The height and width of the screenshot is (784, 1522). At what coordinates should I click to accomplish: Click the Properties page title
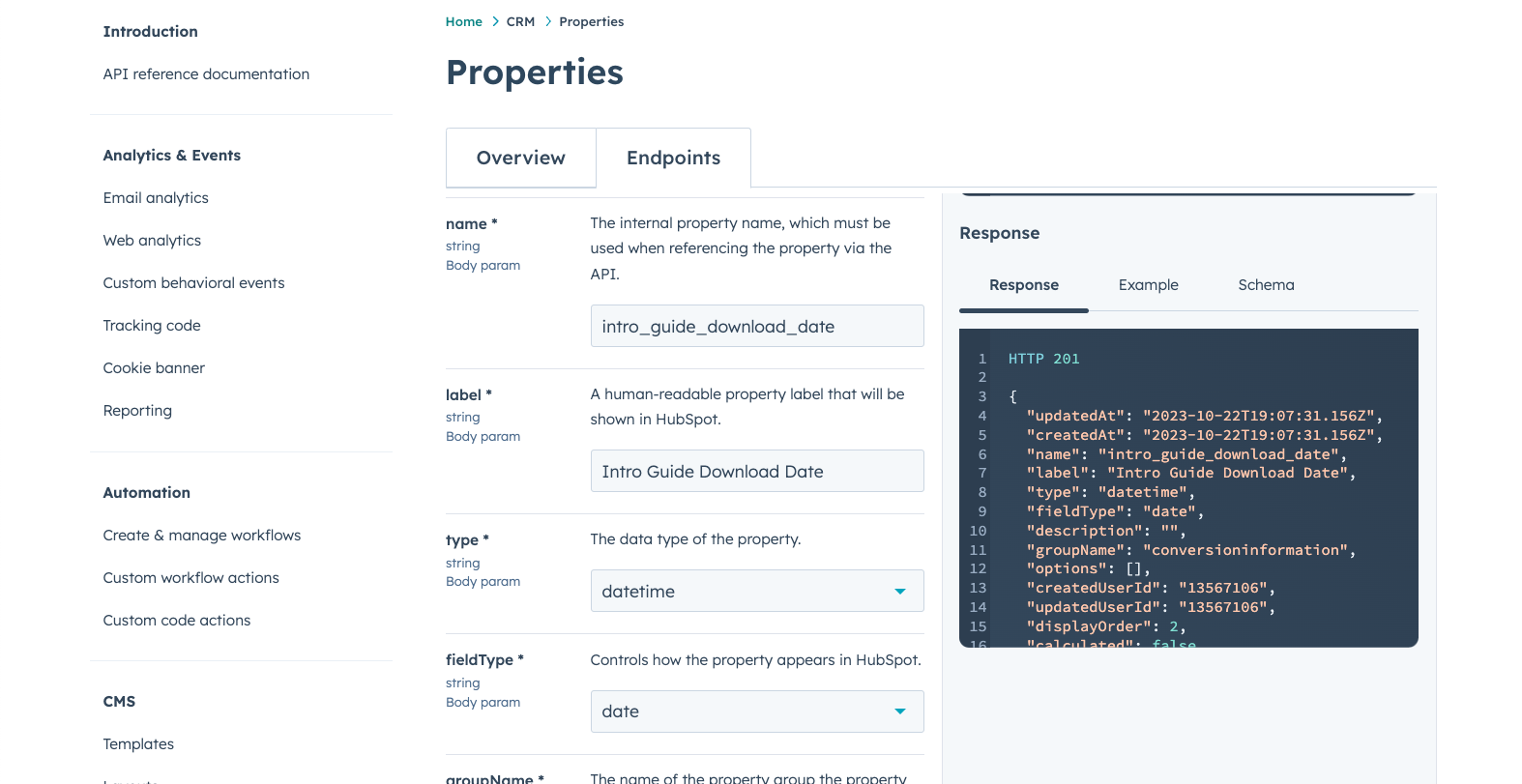[x=535, y=73]
